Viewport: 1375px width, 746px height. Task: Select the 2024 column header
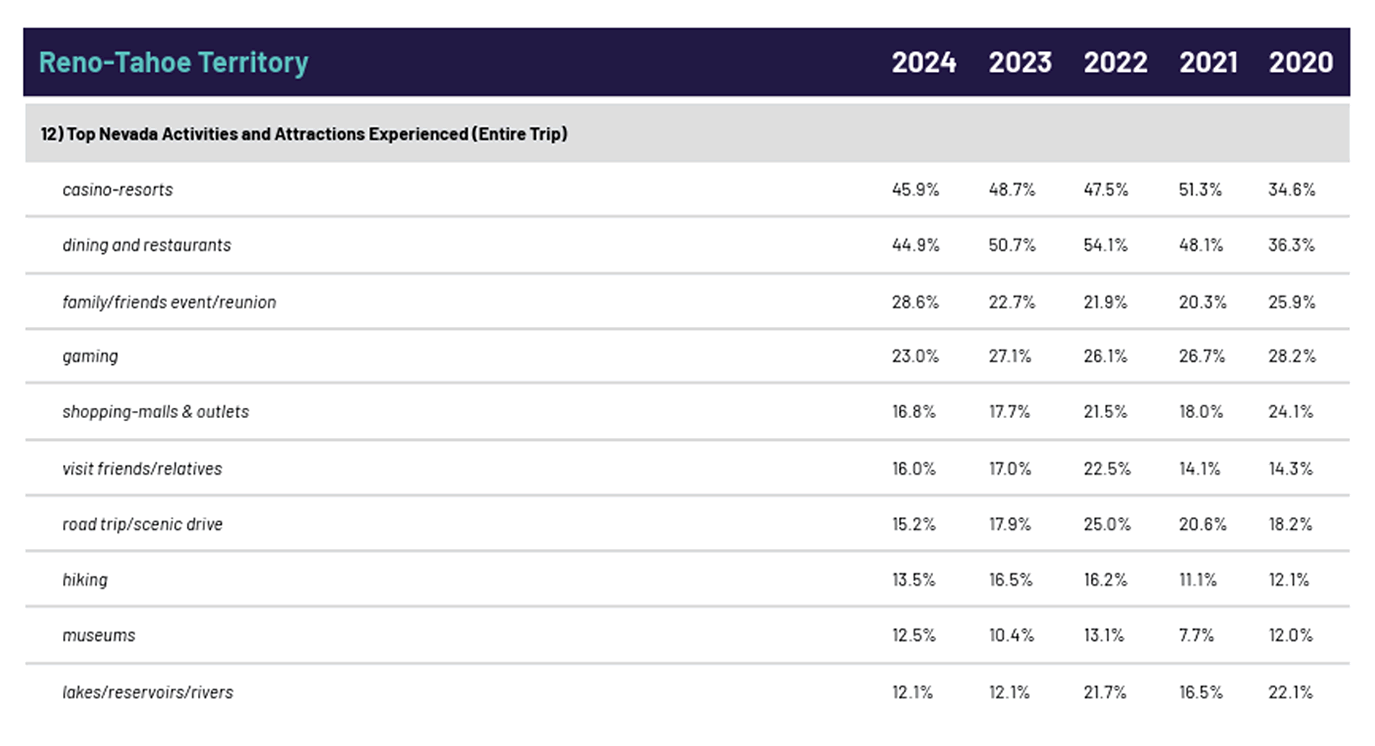click(x=923, y=62)
